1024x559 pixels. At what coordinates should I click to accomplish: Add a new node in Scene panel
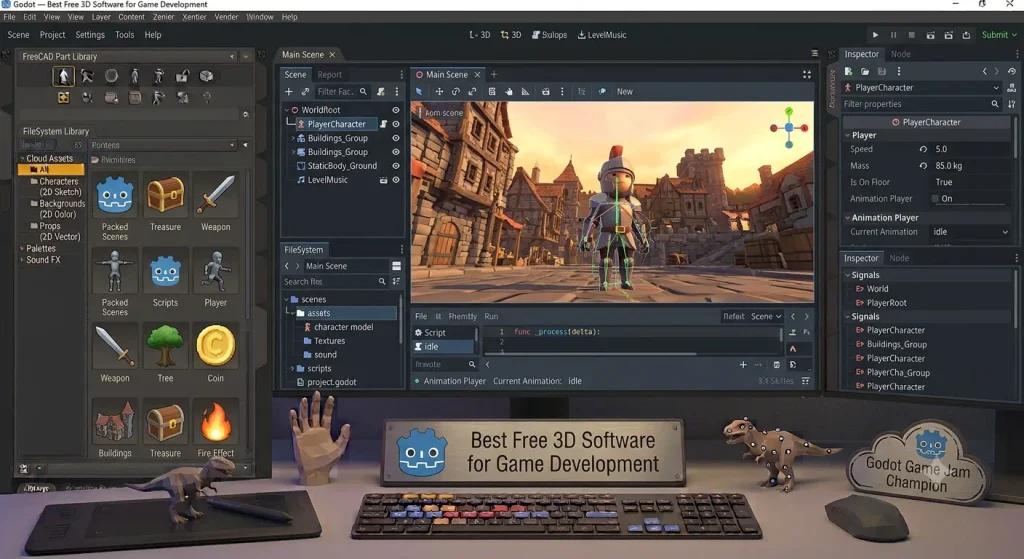(289, 91)
